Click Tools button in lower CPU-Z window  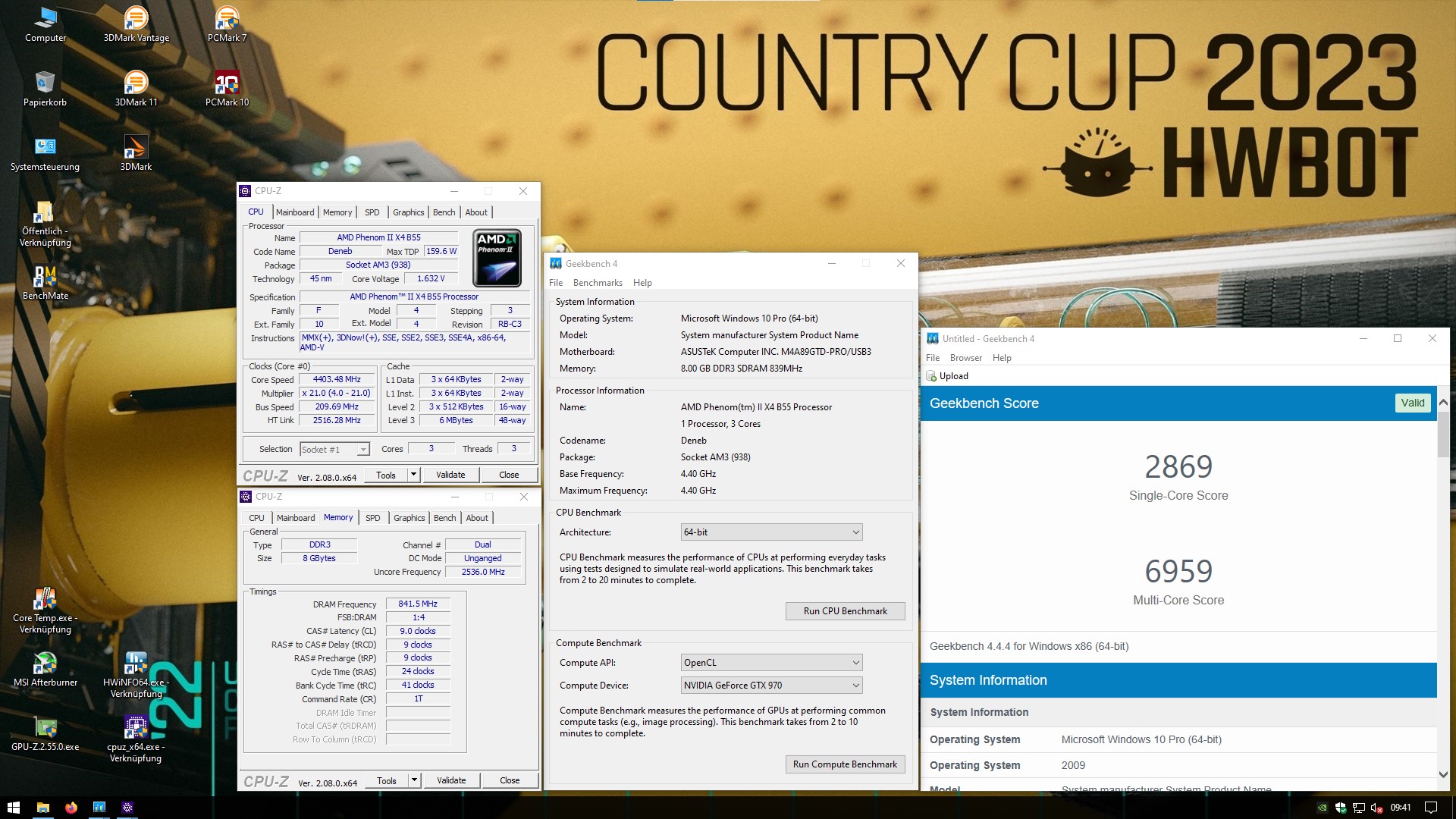pyautogui.click(x=387, y=780)
